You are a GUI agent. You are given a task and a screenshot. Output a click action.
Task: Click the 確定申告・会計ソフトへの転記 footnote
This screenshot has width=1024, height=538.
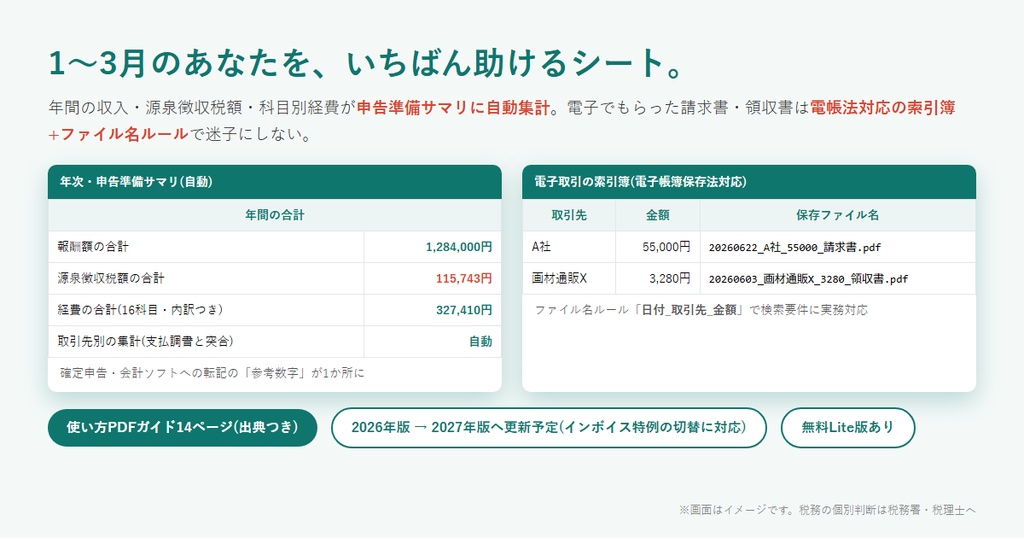click(212, 373)
